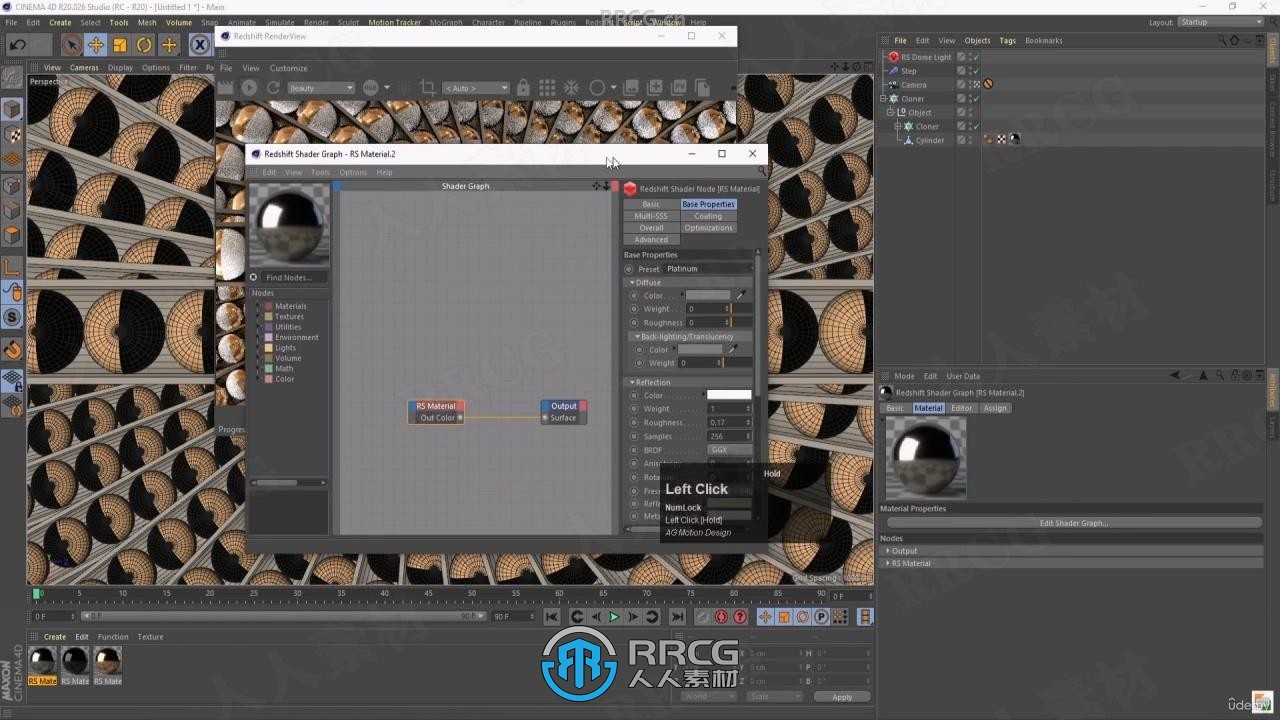Viewport: 1280px width, 720px height.
Task: Click the back-lighting color eyedropper icon
Action: (731, 350)
